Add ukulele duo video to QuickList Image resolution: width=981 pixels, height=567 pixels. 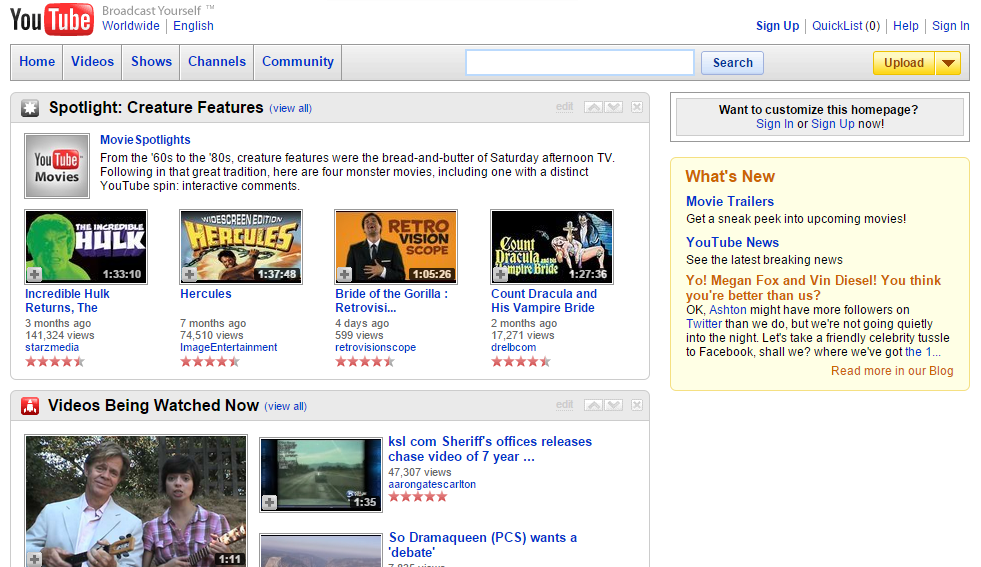34,559
